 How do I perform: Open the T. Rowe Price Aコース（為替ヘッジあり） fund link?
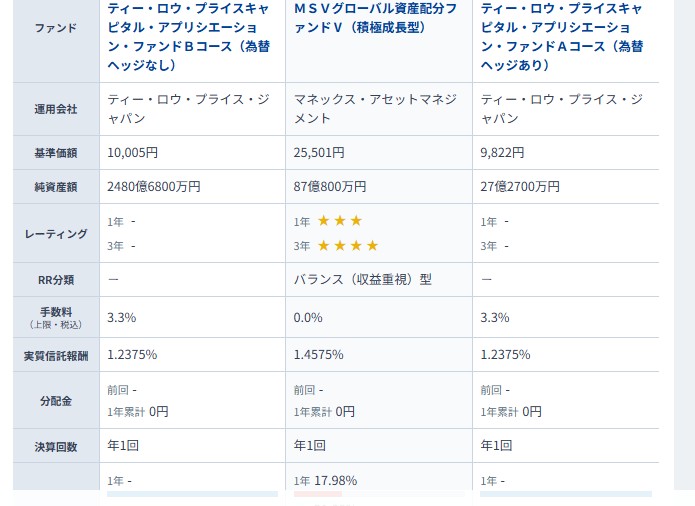pyautogui.click(x=563, y=35)
